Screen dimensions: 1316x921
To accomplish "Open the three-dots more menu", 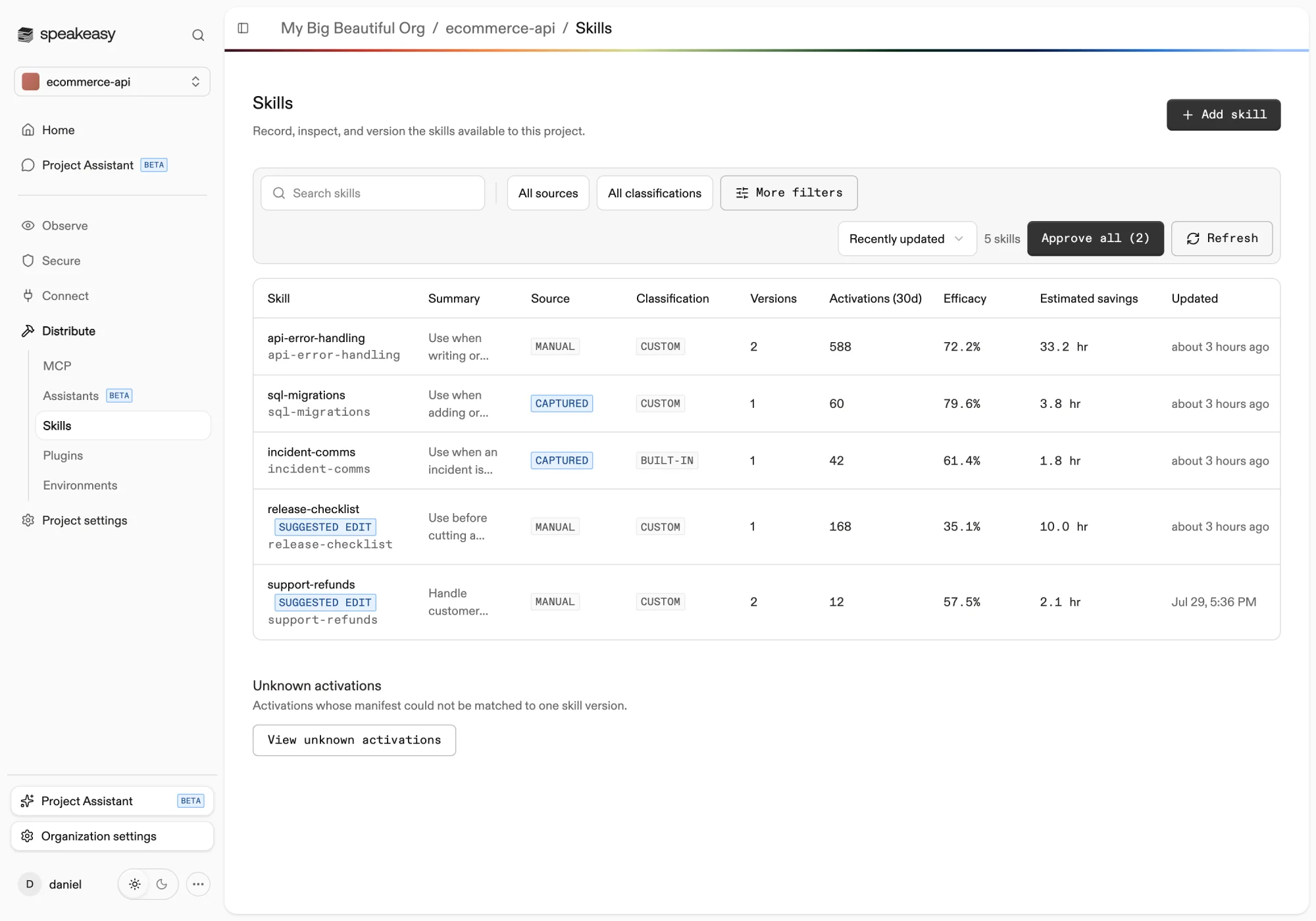I will tap(198, 884).
